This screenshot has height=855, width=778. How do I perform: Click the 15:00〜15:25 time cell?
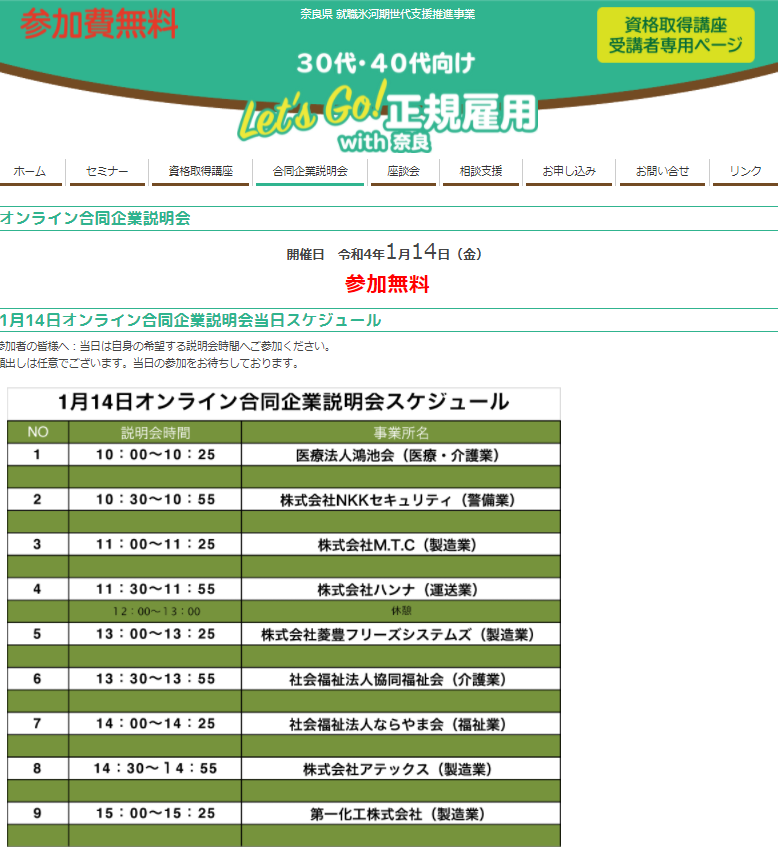155,813
